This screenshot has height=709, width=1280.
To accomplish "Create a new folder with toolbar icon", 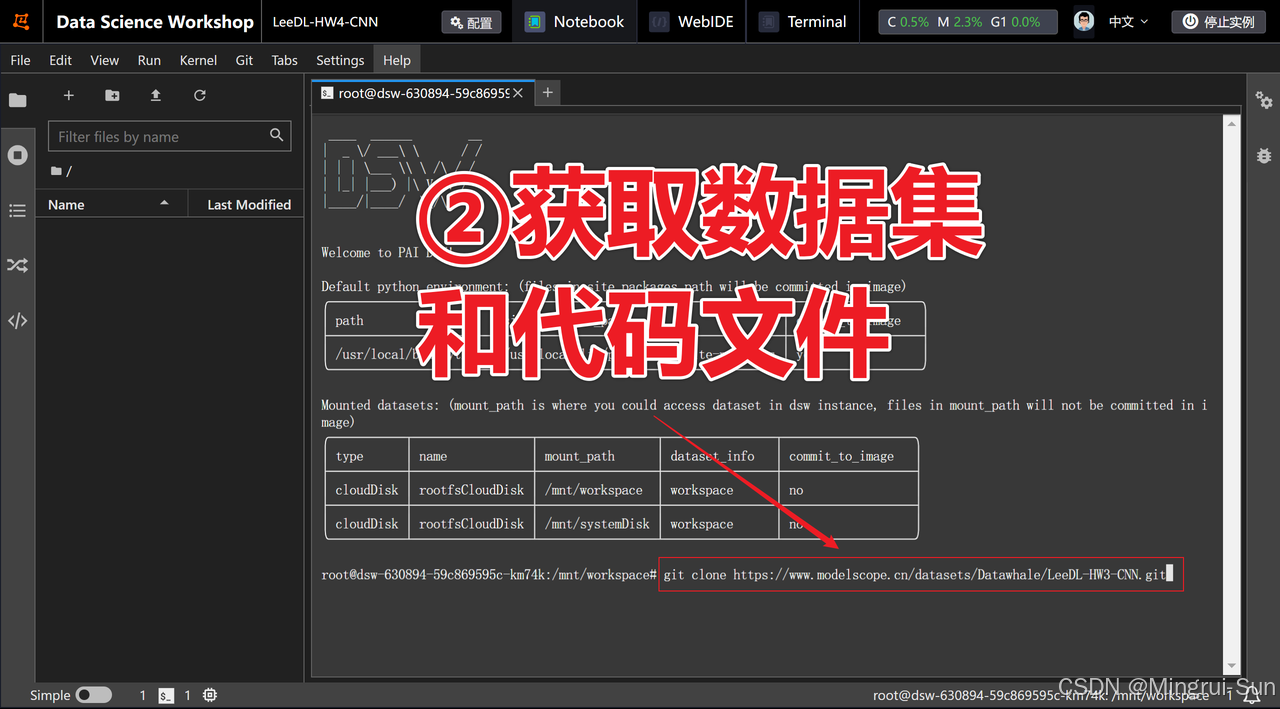I will [112, 95].
